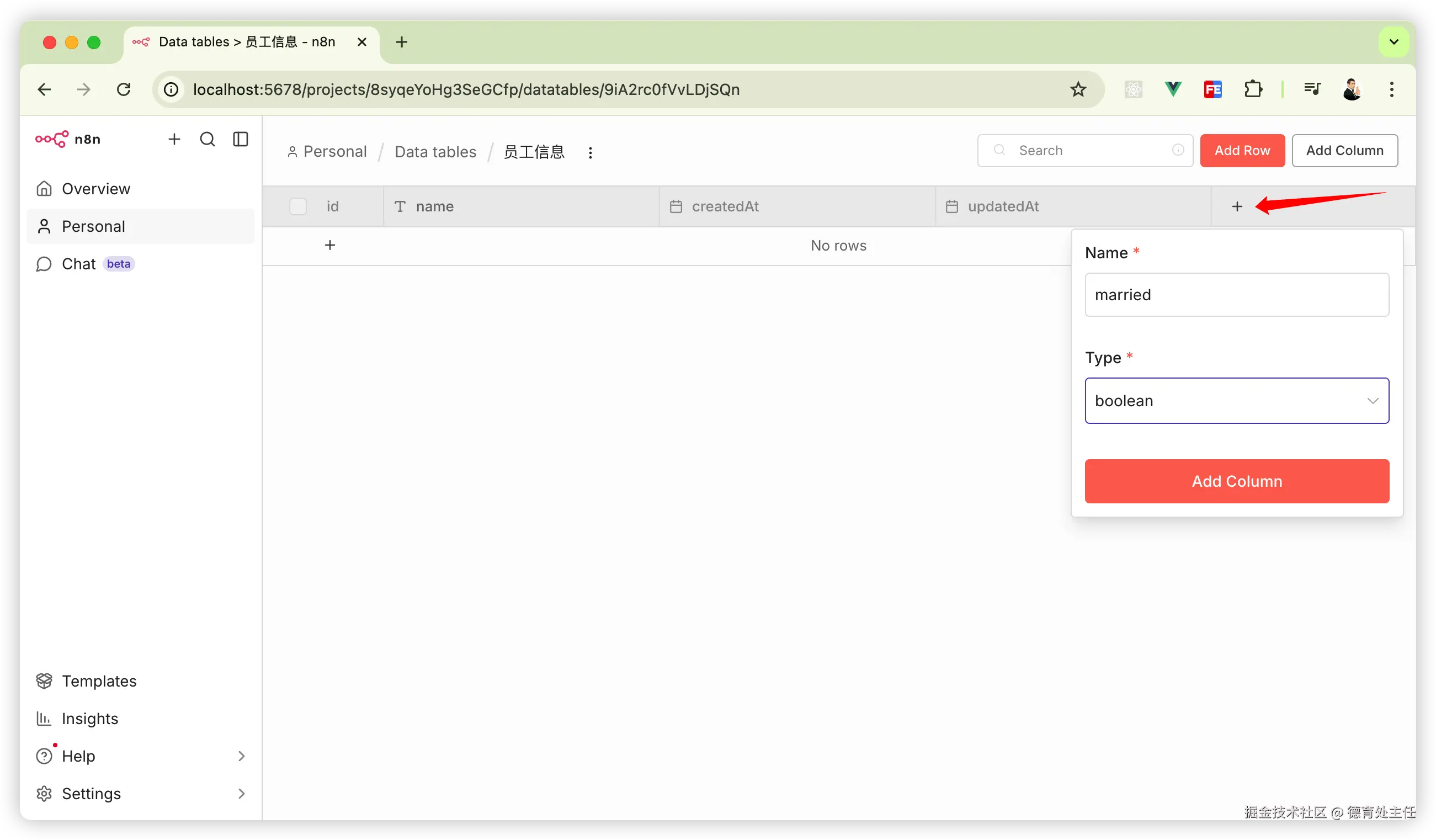This screenshot has width=1436, height=840.
Task: Click the sidebar plus create icon
Action: [174, 139]
